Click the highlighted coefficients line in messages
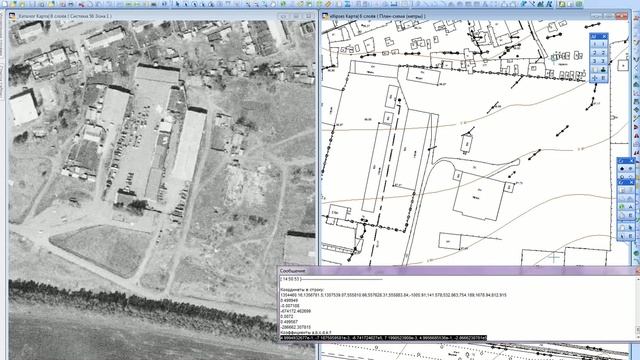 coord(383,338)
